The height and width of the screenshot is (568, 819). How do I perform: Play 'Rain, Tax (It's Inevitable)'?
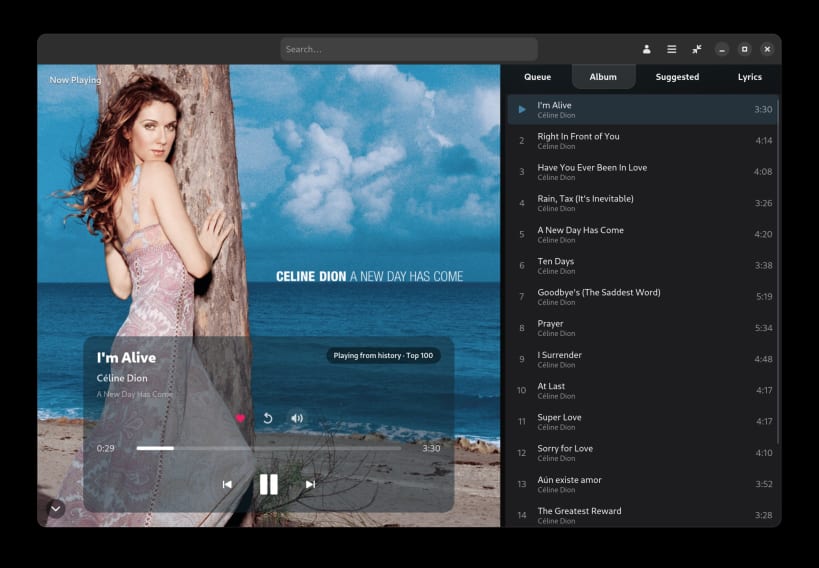[x=643, y=203]
